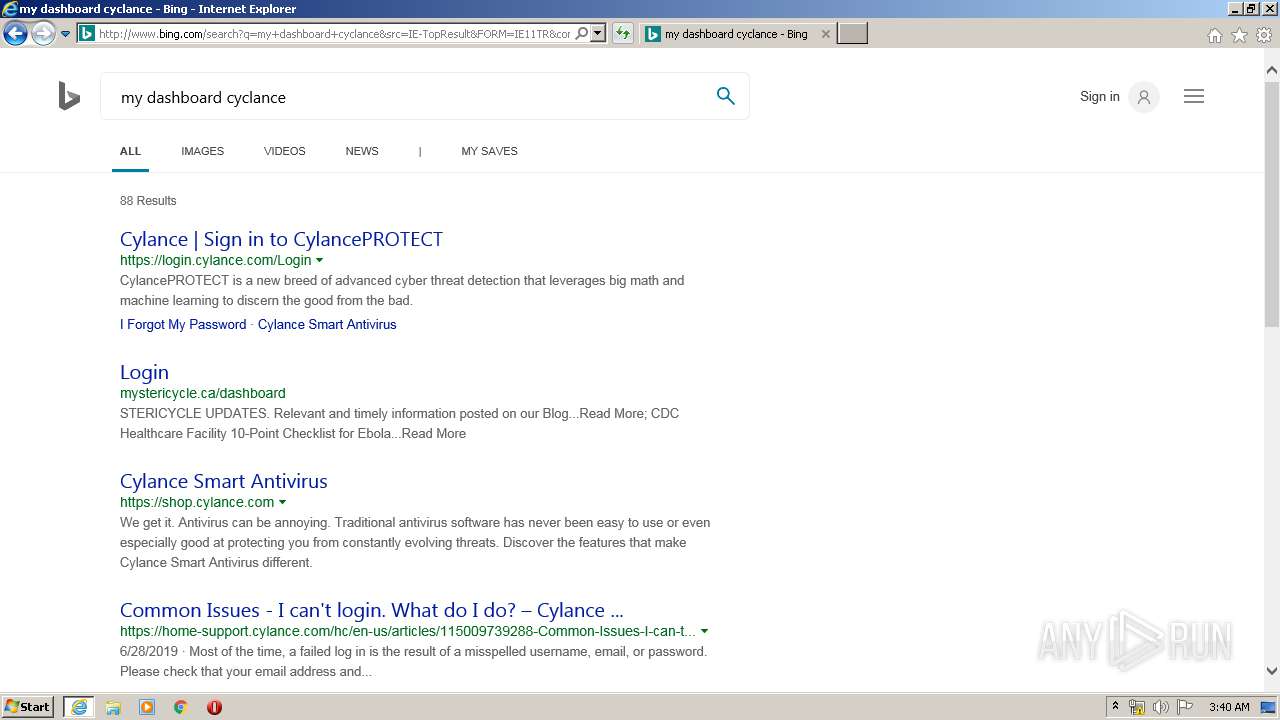Click the Bing logo icon
Screen dimensions: 1280x720
tap(69, 97)
